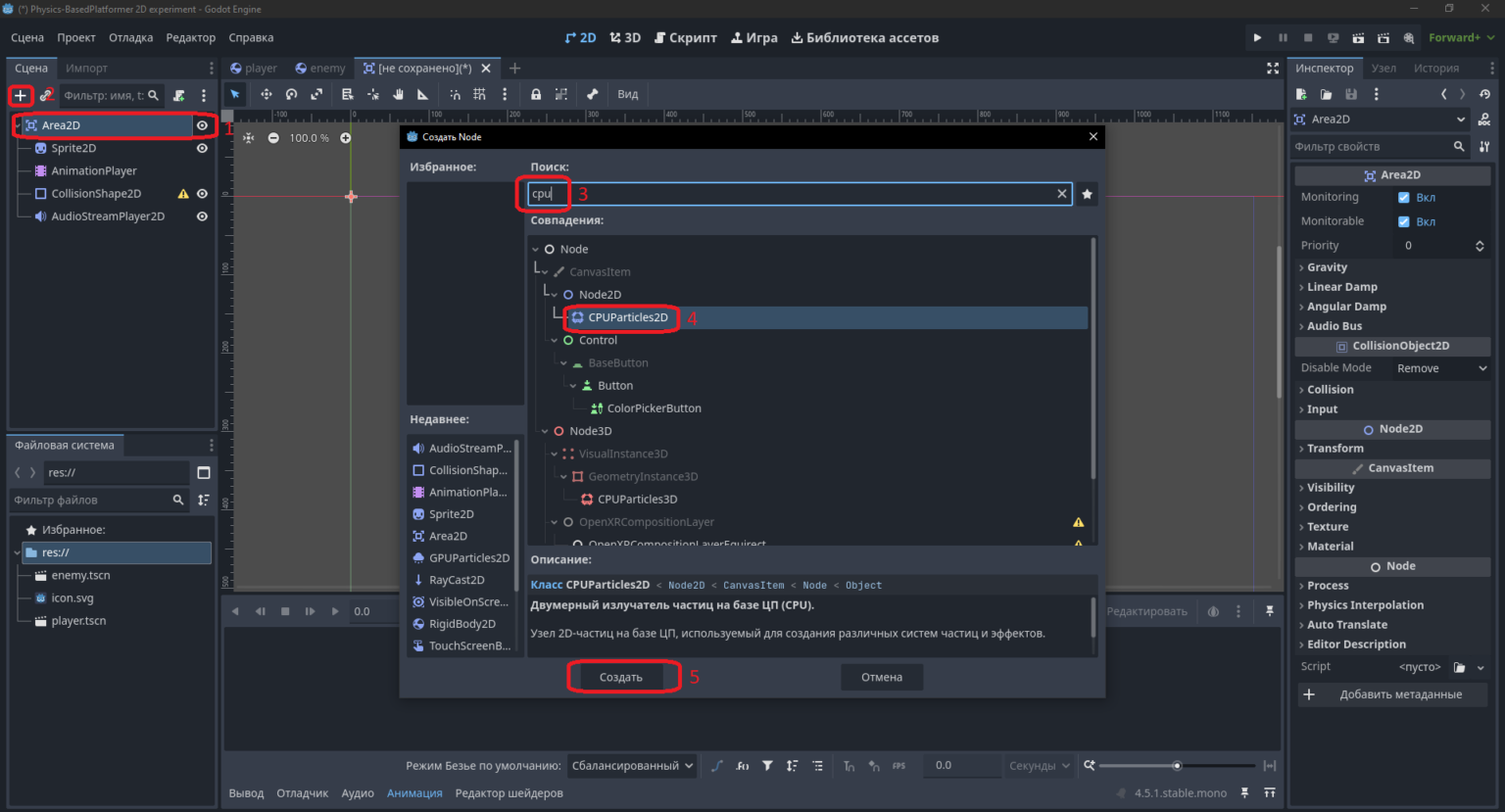Click the lock selected node icon

pyautogui.click(x=536, y=94)
